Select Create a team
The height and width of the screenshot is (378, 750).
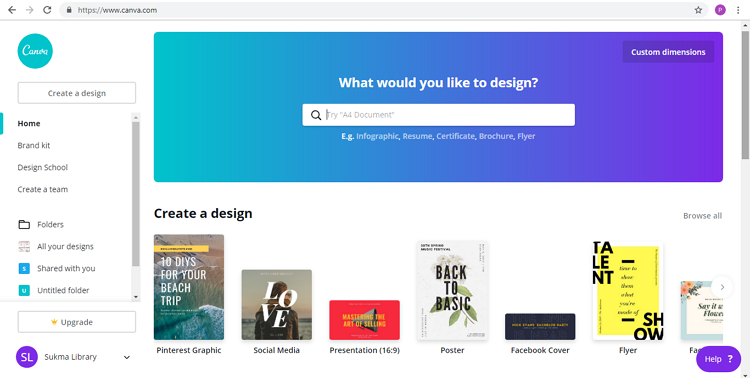click(x=43, y=189)
